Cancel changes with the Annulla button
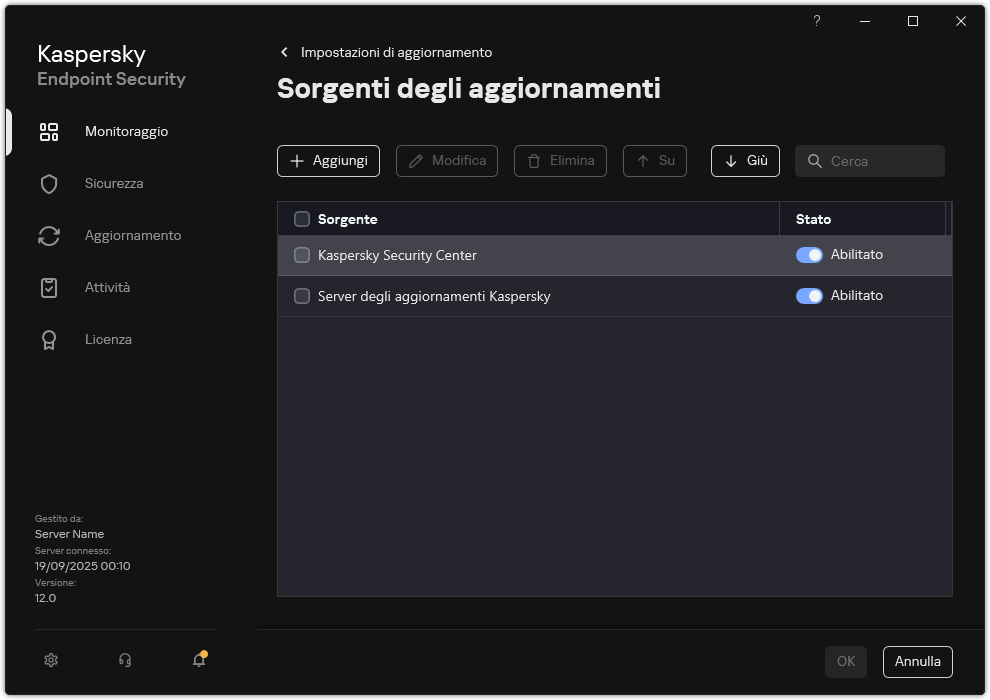 click(917, 661)
